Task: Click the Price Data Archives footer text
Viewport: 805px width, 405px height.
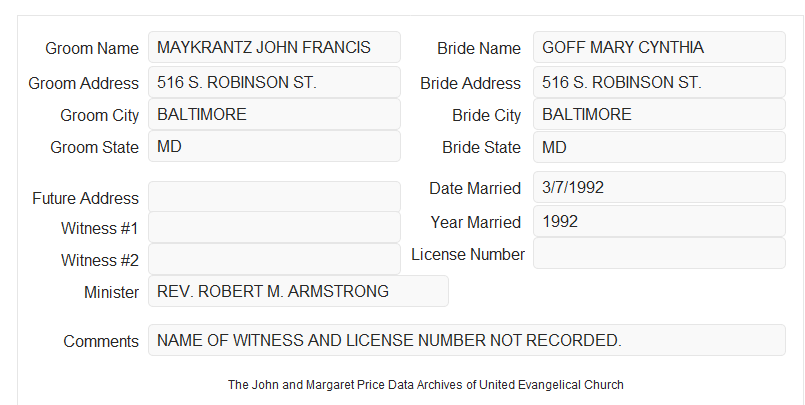Action: 426,384
